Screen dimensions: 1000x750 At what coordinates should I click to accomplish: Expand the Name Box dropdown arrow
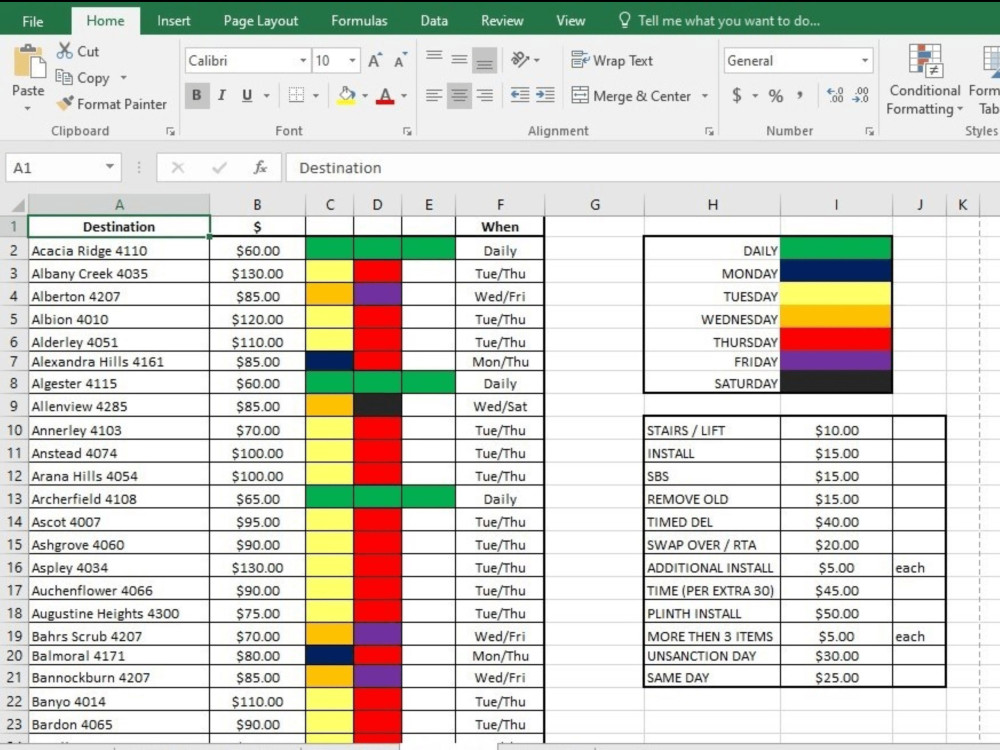click(110, 167)
